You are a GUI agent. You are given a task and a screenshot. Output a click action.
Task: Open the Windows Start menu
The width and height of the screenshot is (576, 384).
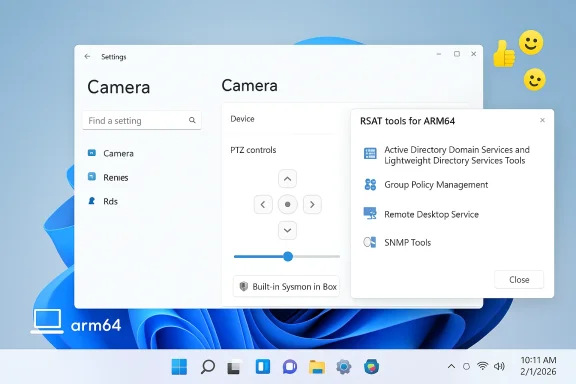(x=179, y=367)
